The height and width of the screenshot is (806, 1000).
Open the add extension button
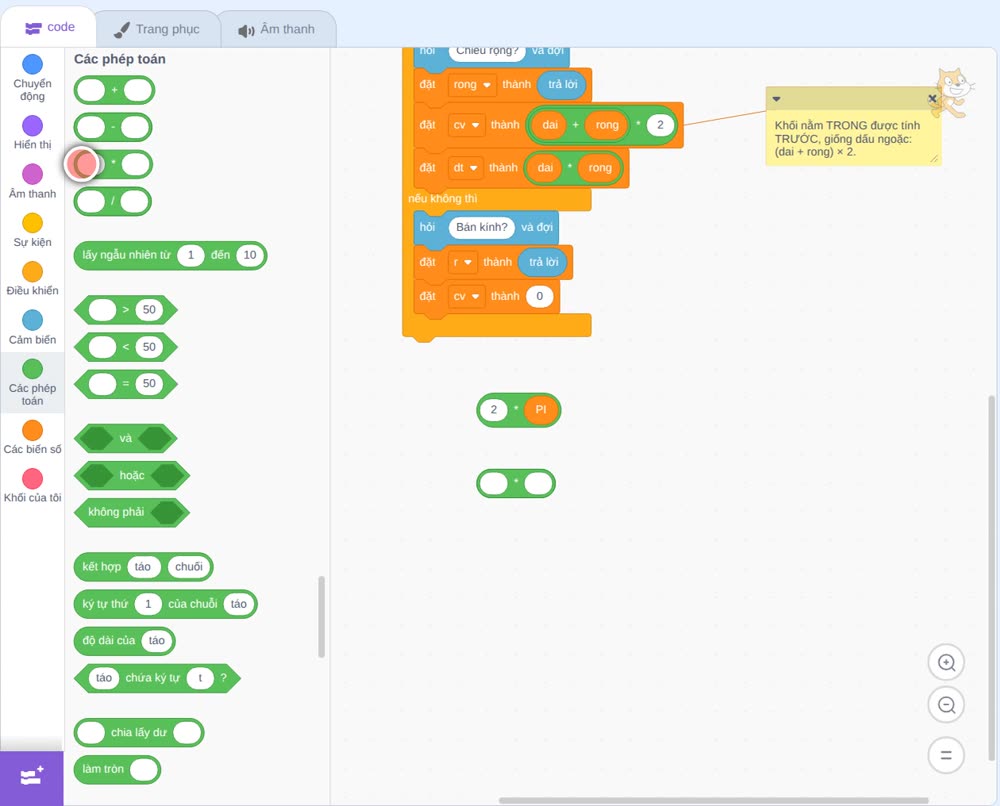(x=32, y=777)
